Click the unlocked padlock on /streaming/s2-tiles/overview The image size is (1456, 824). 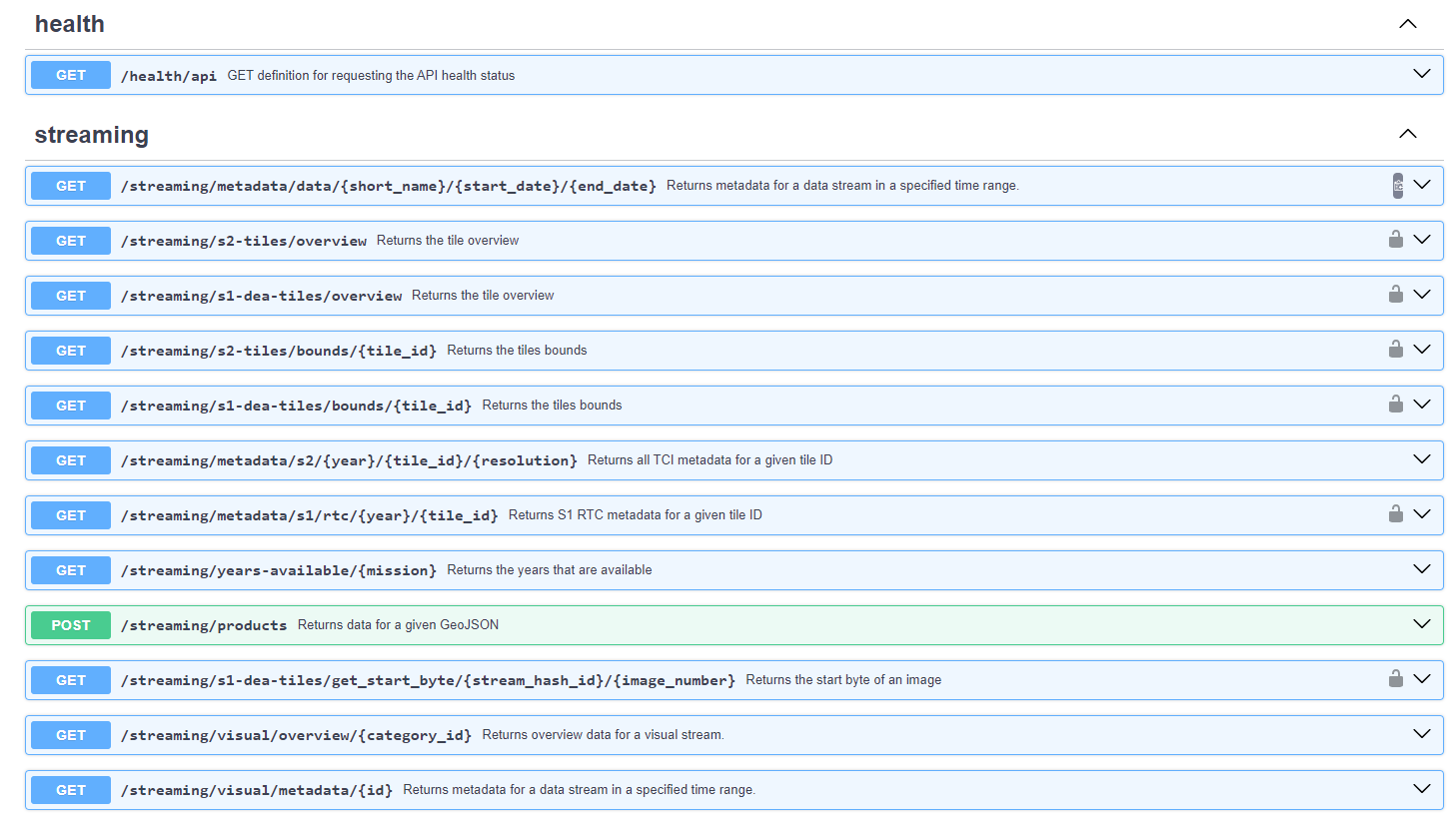pos(1396,239)
